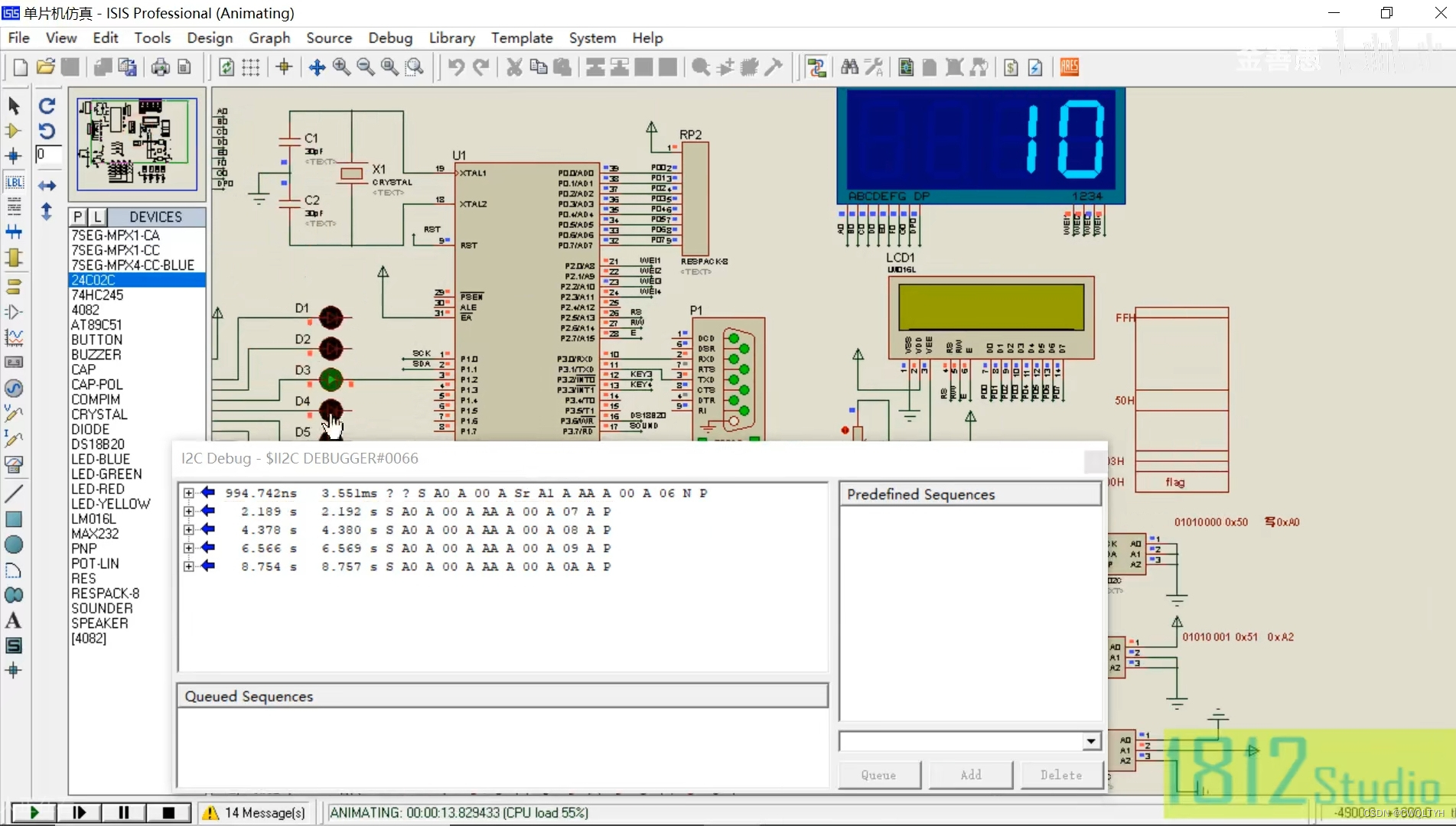Click the print design icon
The width and height of the screenshot is (1456, 826).
click(x=161, y=67)
